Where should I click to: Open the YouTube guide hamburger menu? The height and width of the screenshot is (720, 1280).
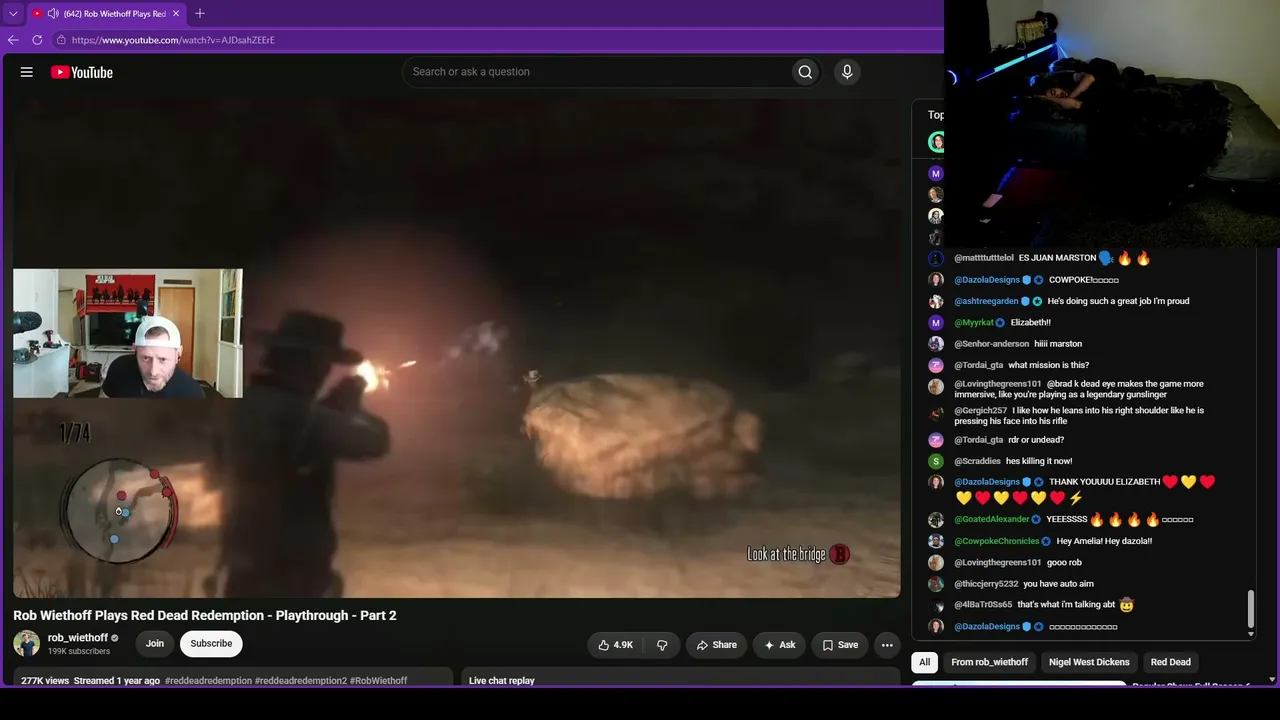[27, 72]
